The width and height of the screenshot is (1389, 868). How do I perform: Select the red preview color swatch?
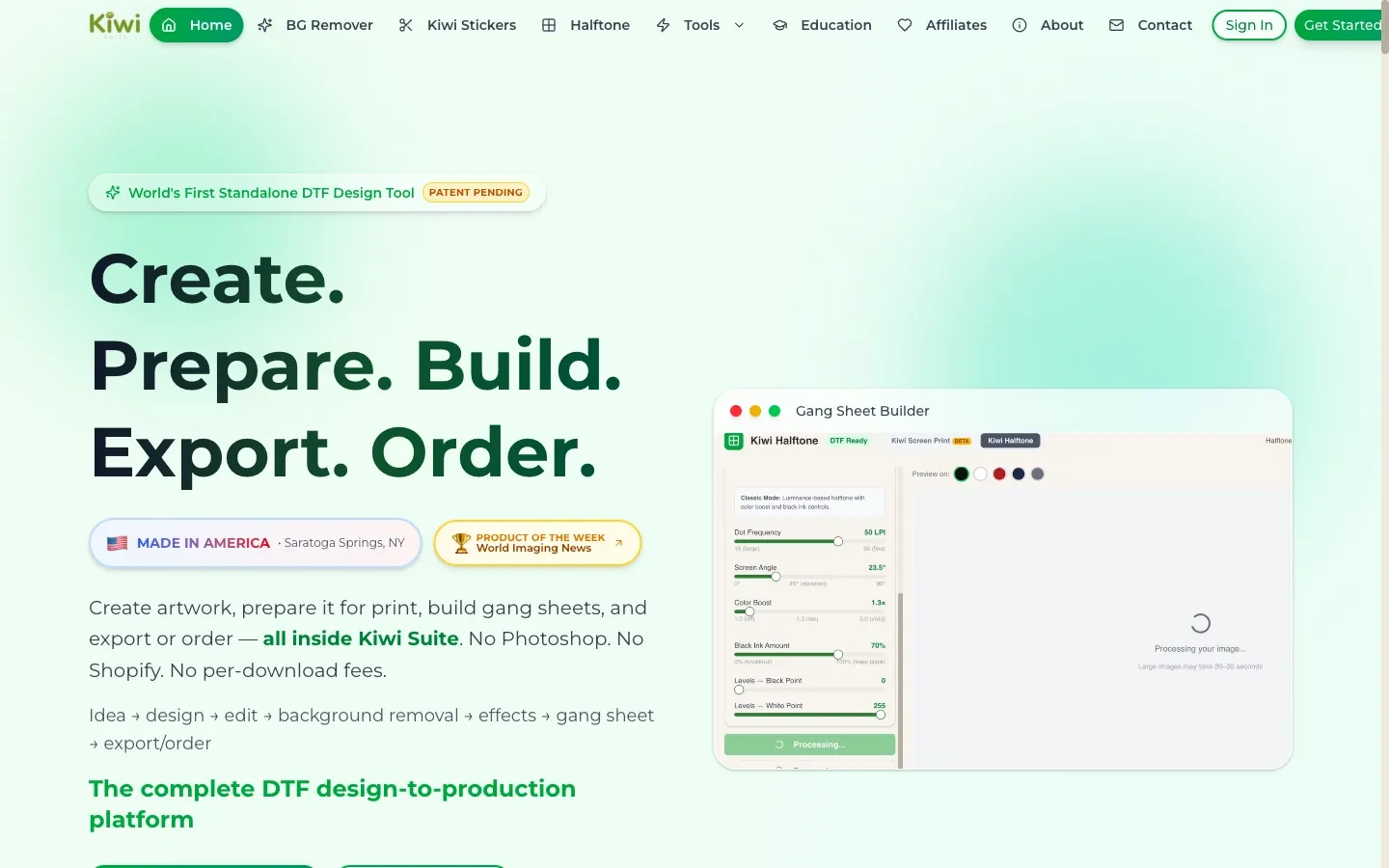(999, 474)
